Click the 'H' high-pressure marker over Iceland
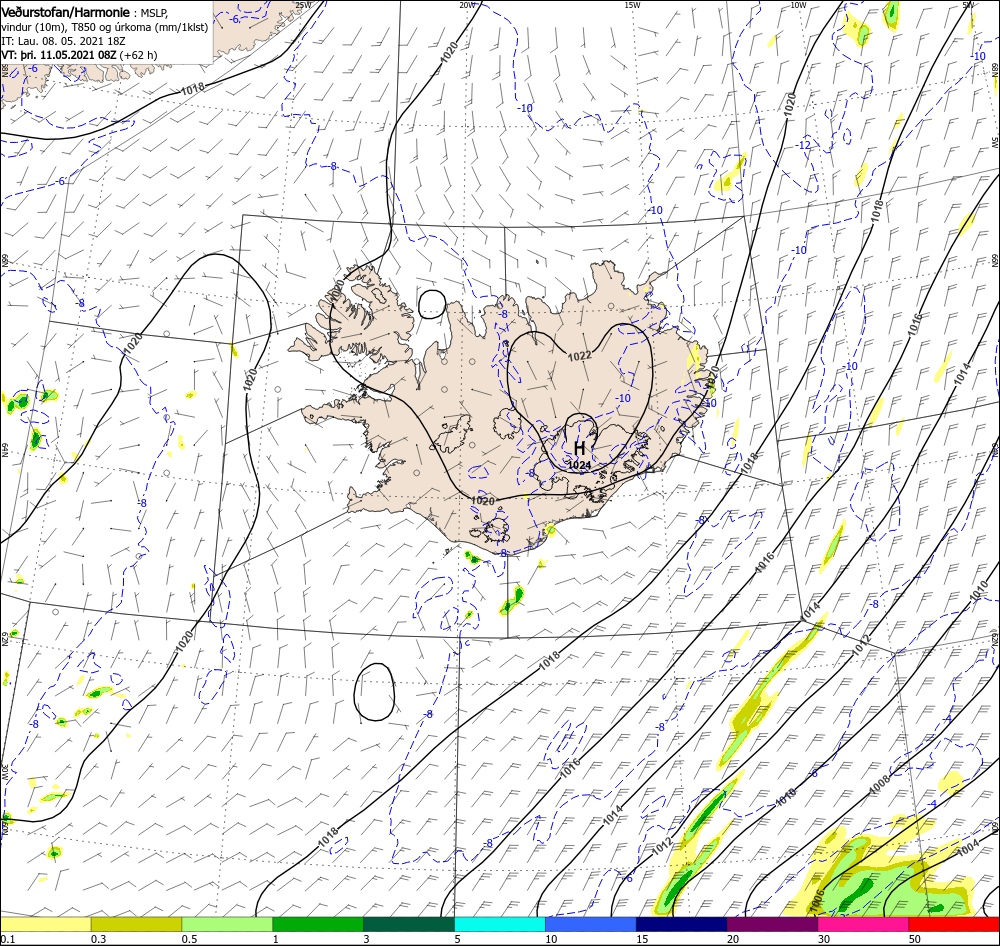This screenshot has width=1000, height=946. pyautogui.click(x=579, y=448)
